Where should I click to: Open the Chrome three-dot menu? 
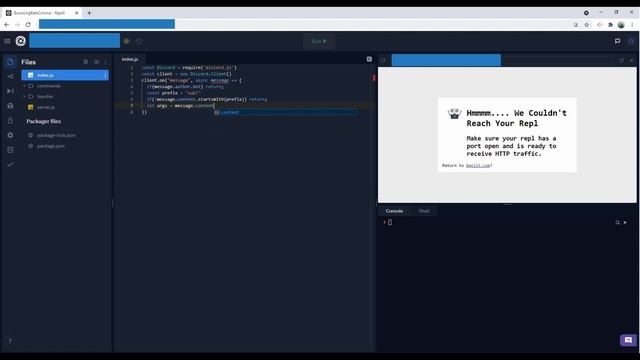[x=632, y=24]
